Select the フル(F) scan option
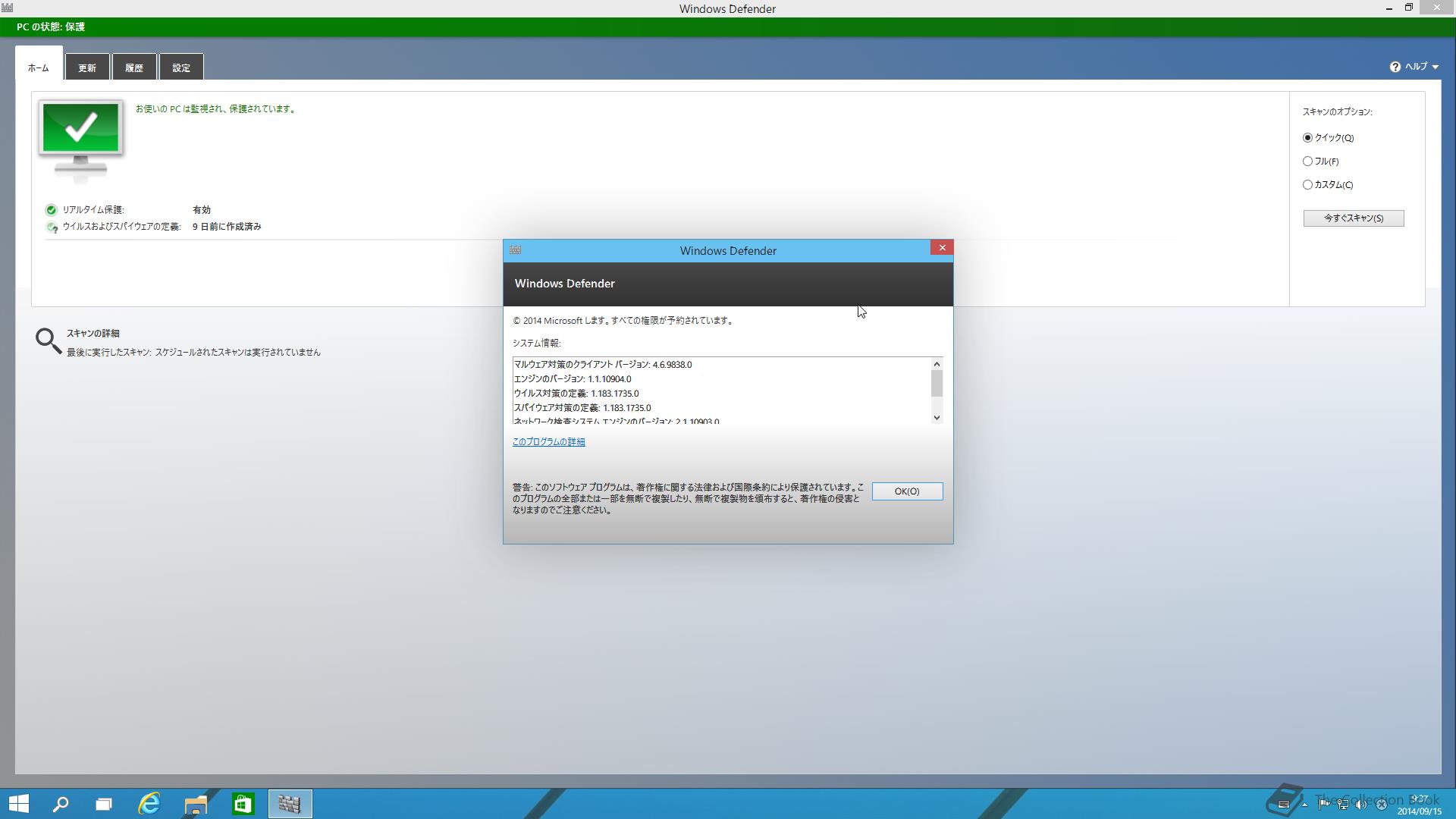 pyautogui.click(x=1320, y=162)
